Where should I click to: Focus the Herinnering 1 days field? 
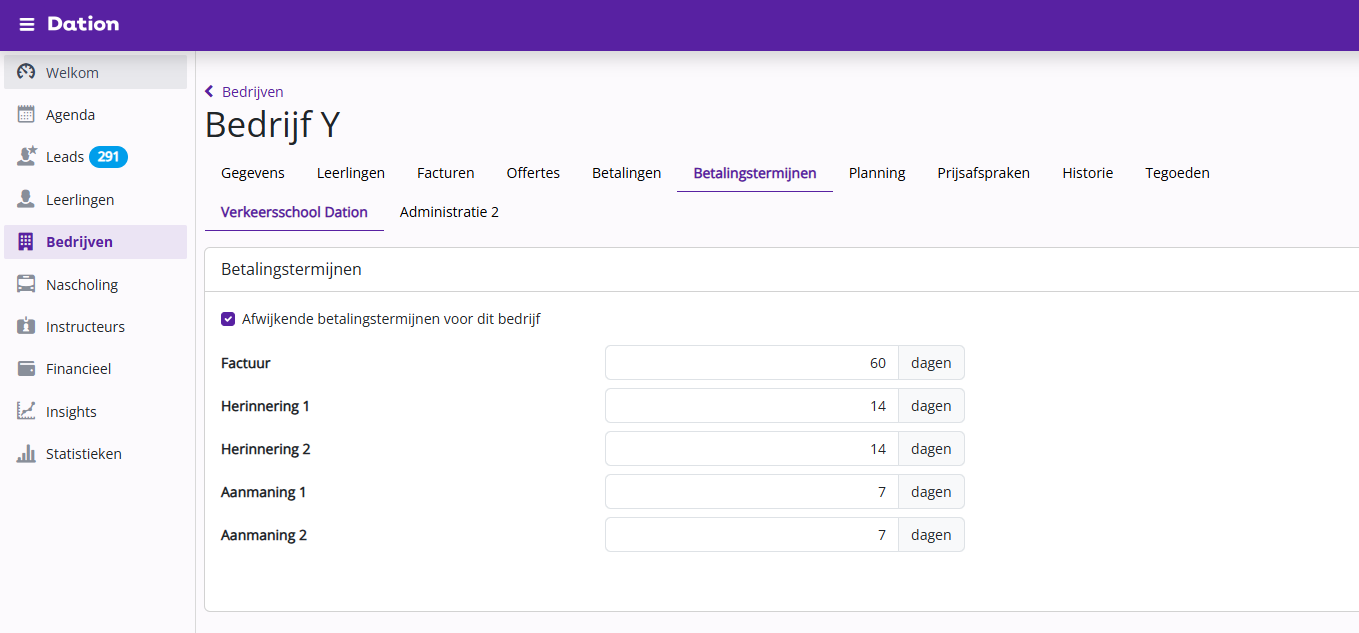click(752, 406)
